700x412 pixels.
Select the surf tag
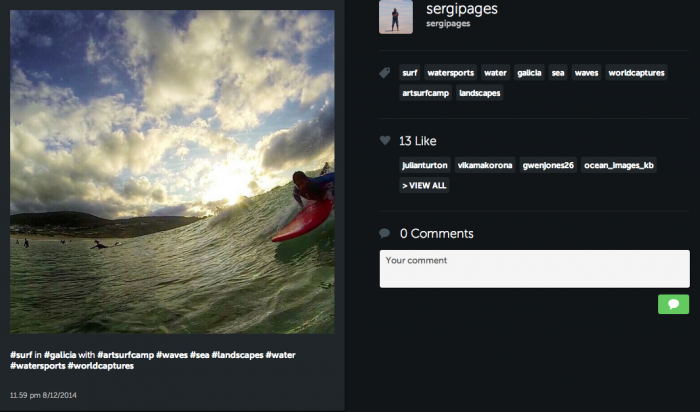410,73
